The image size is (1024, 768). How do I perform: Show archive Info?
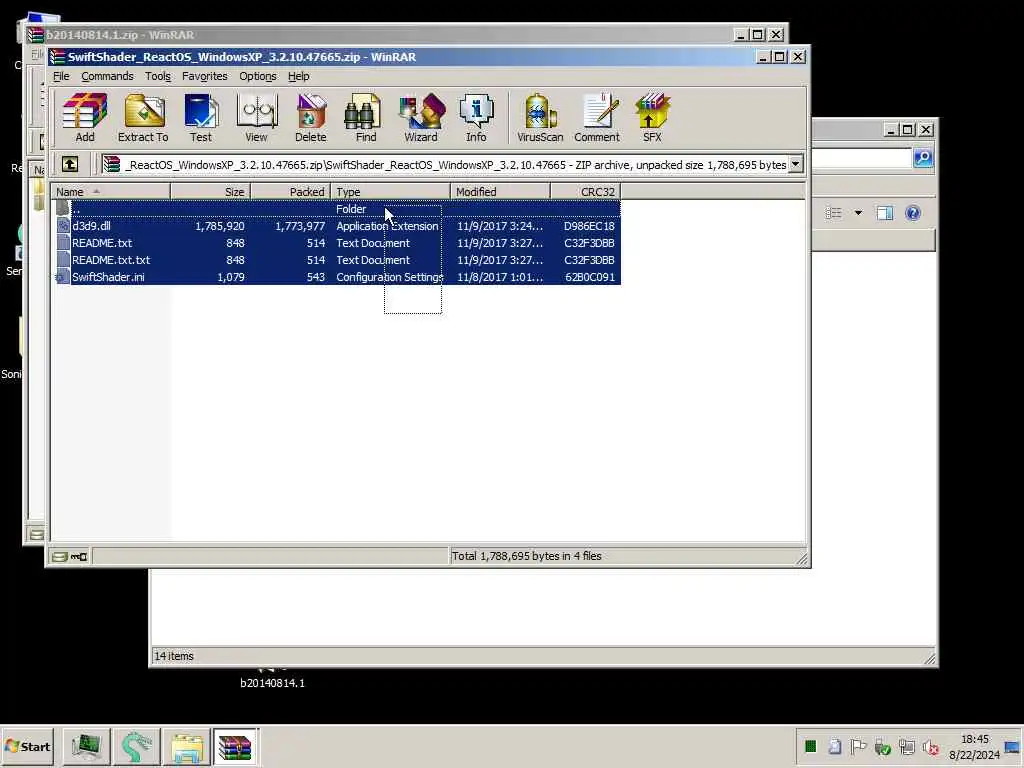(x=476, y=118)
